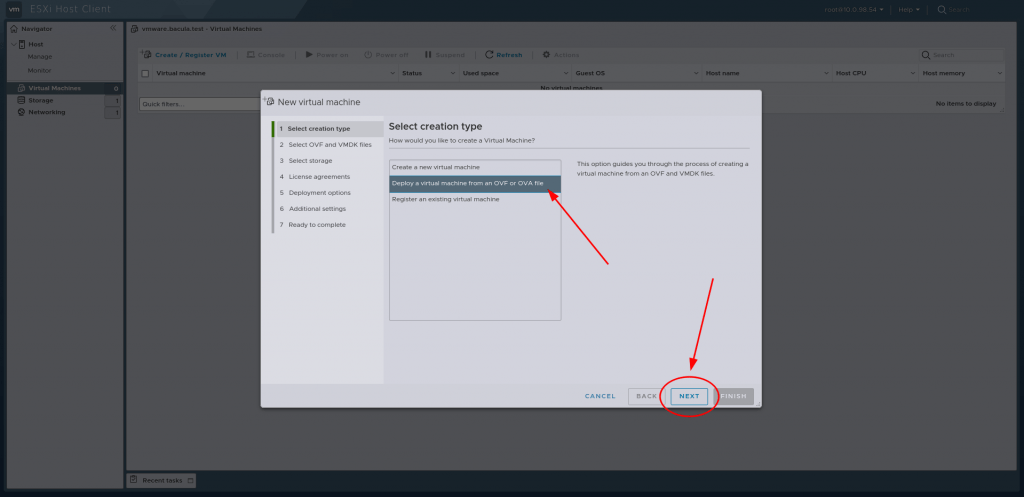The image size is (1024, 497).
Task: Collapse the Navigator panel with double-chevron
Action: click(113, 28)
